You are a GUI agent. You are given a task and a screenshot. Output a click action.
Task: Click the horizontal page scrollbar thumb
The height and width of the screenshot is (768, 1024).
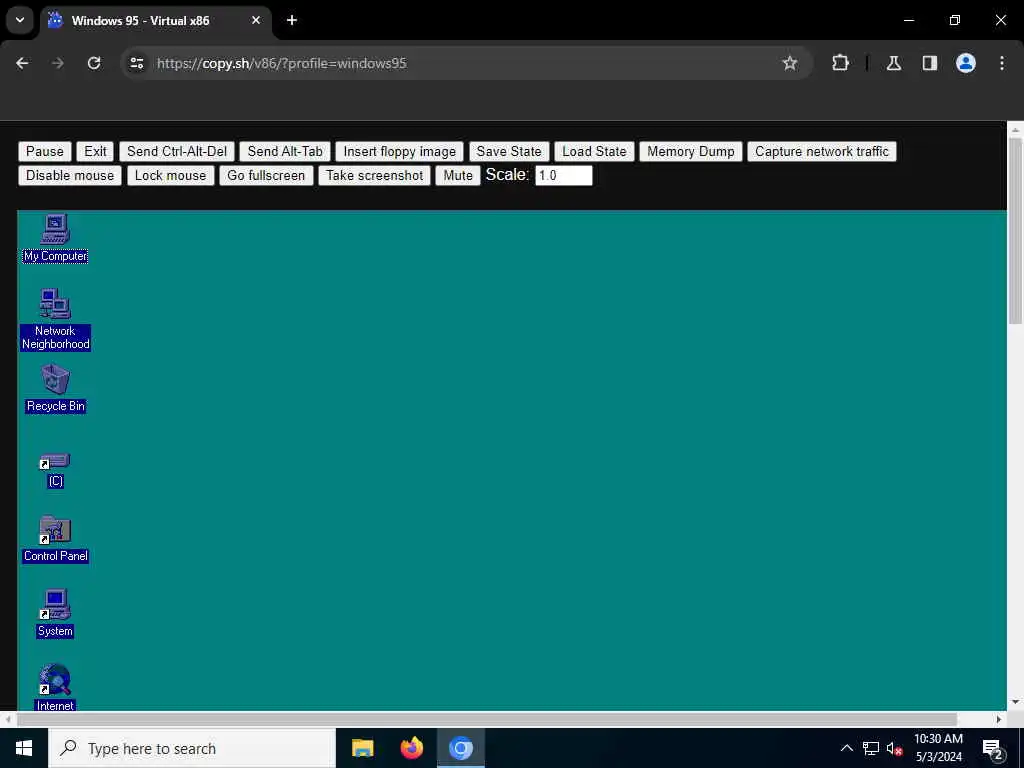pos(487,719)
